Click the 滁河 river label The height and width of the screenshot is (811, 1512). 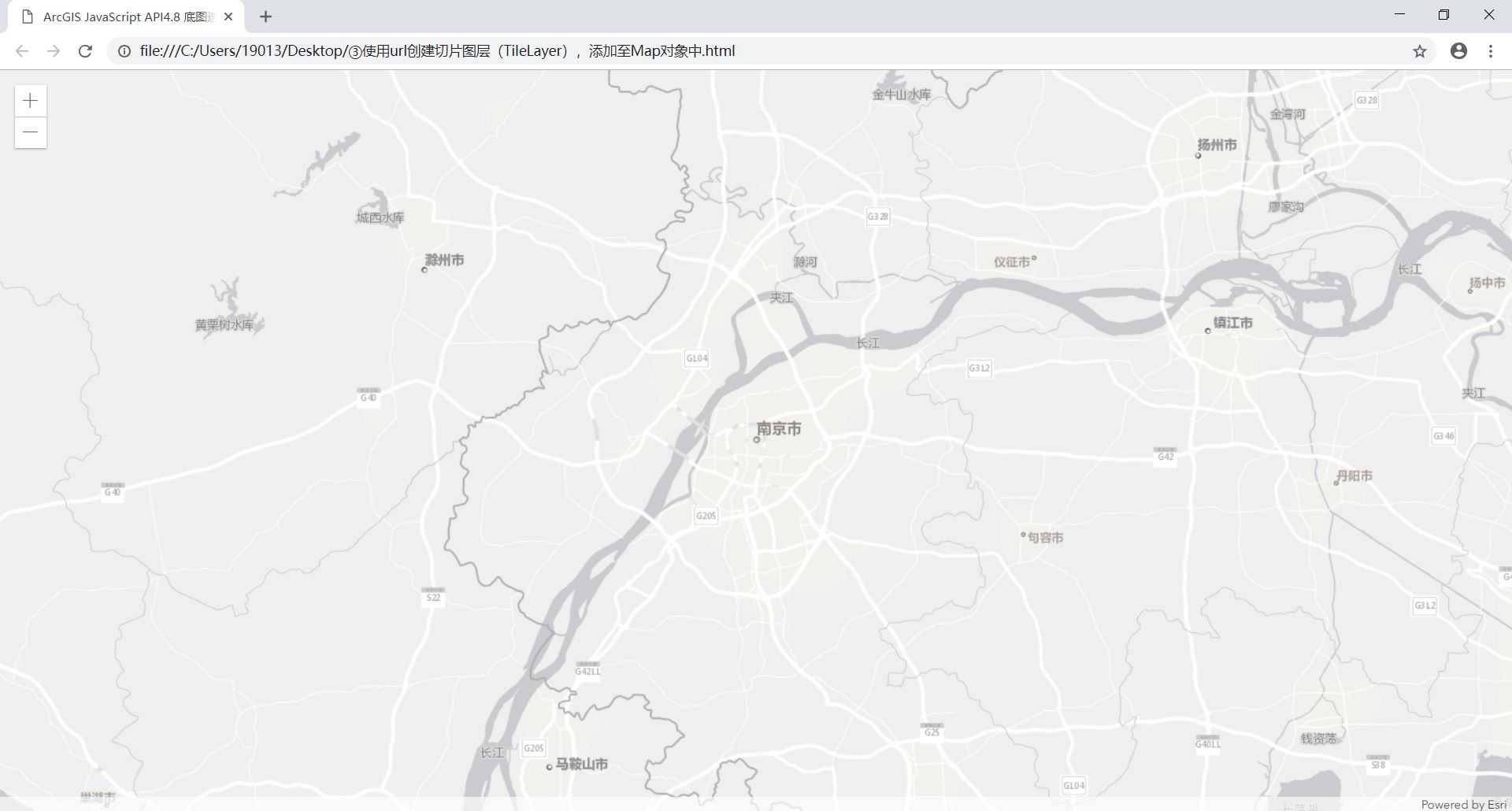click(806, 262)
